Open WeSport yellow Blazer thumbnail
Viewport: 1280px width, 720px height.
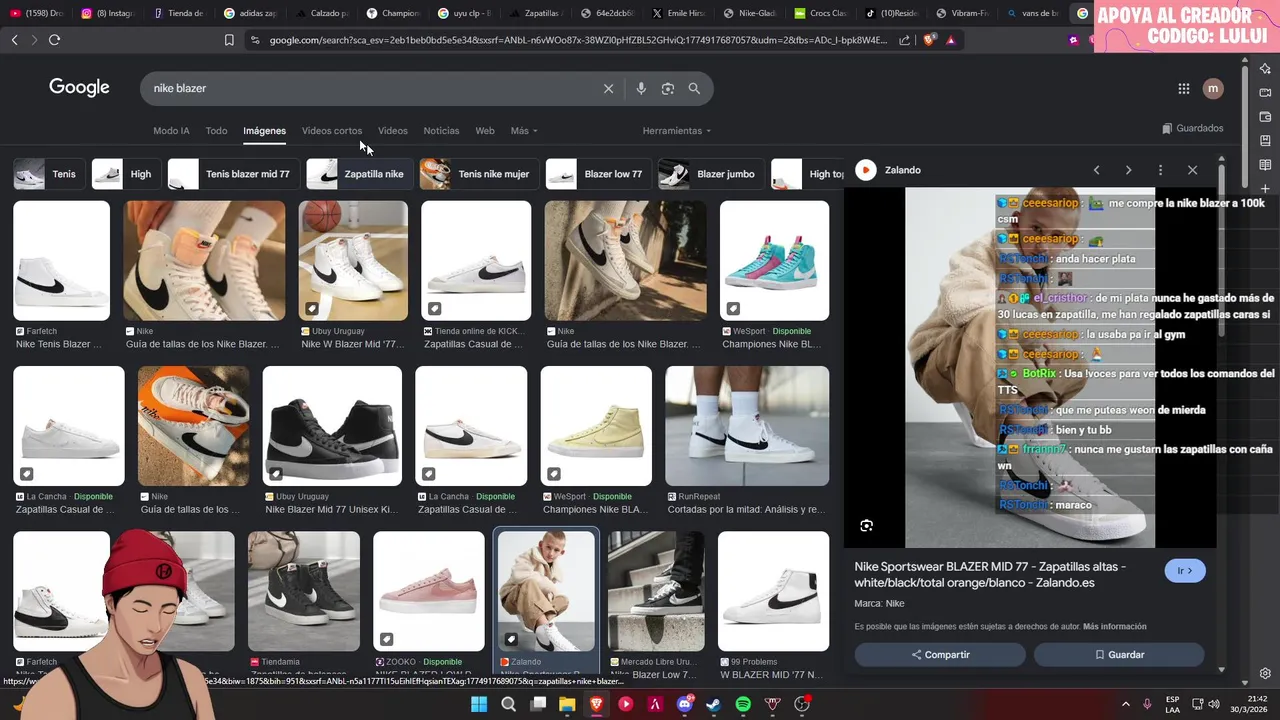coord(596,426)
